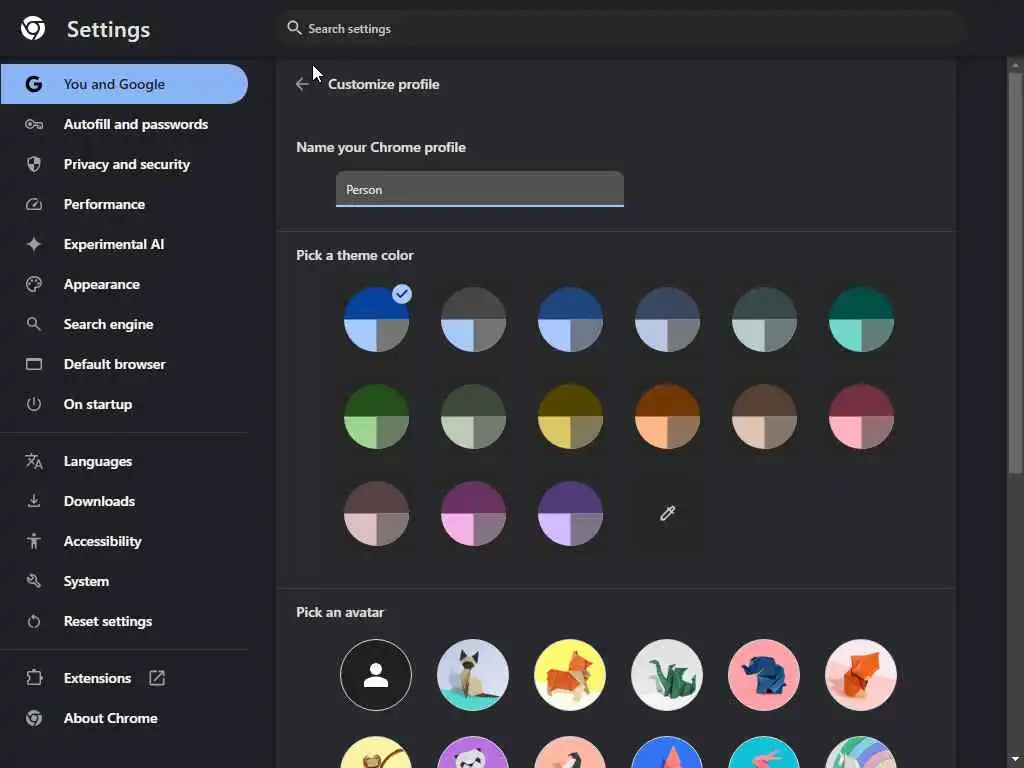Select the default person silhouette avatar
The height and width of the screenshot is (768, 1024).
(x=376, y=675)
